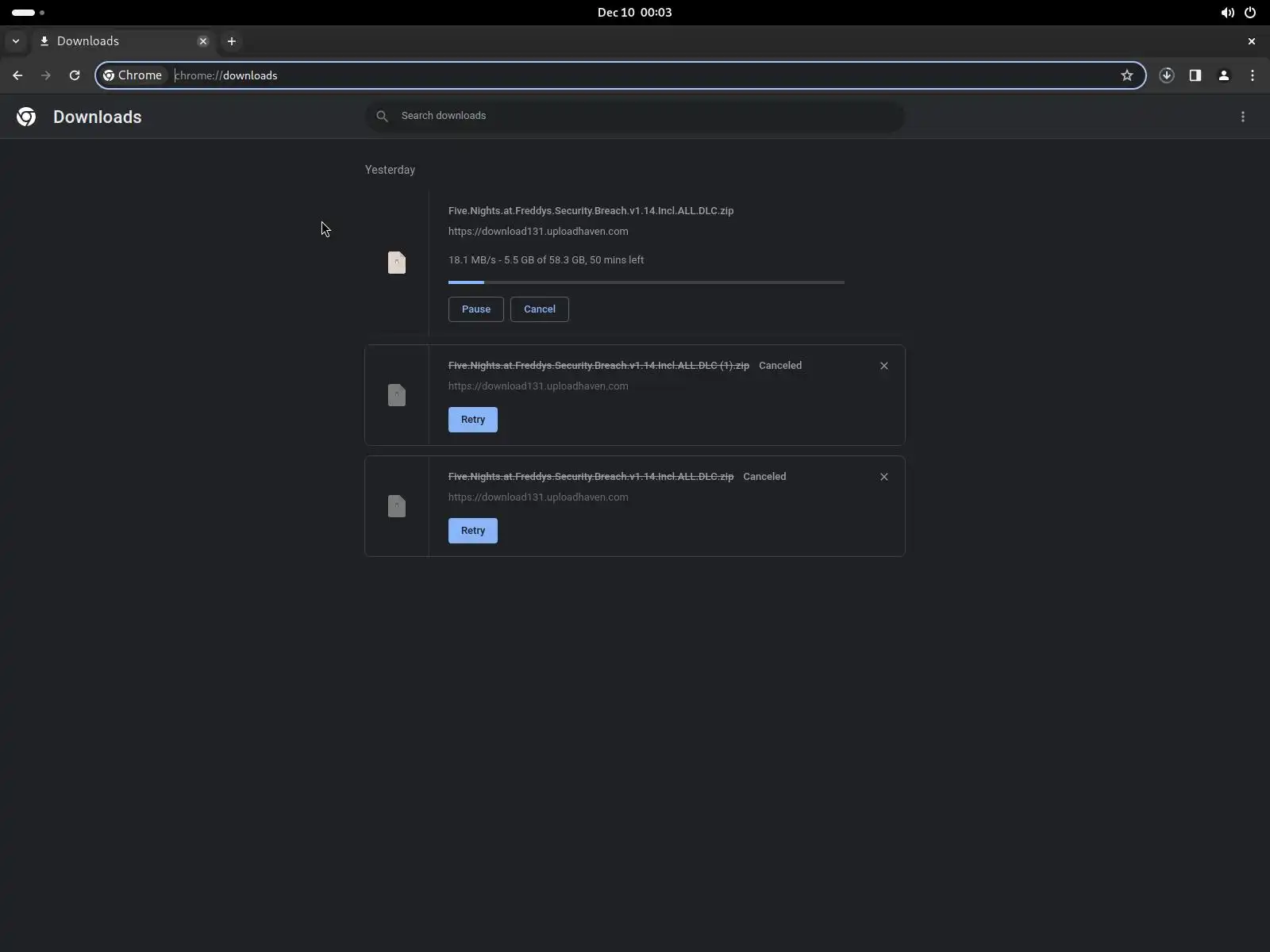1270x952 pixels.
Task: Expand the tab search dropdown
Action: click(x=16, y=41)
